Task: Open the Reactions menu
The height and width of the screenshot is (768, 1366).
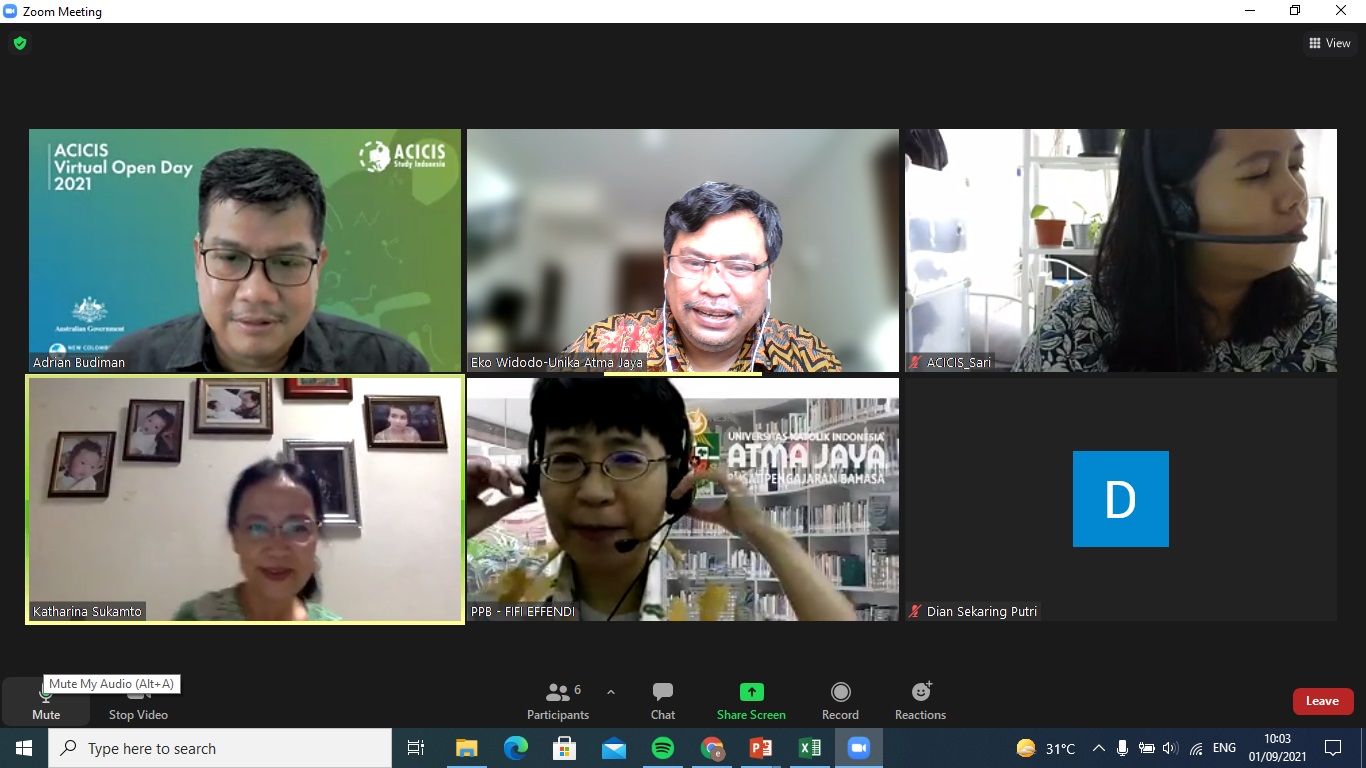Action: pyautogui.click(x=920, y=701)
